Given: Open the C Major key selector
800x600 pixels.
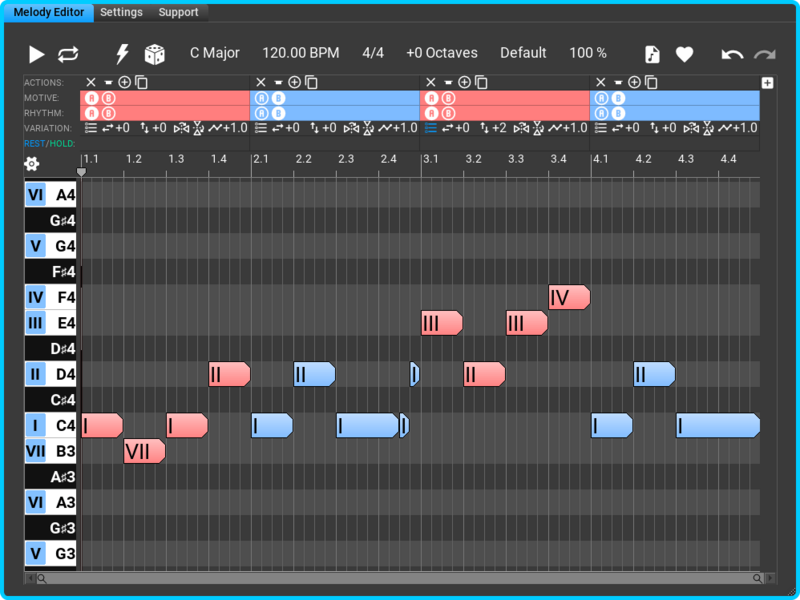Looking at the screenshot, I should click(215, 53).
